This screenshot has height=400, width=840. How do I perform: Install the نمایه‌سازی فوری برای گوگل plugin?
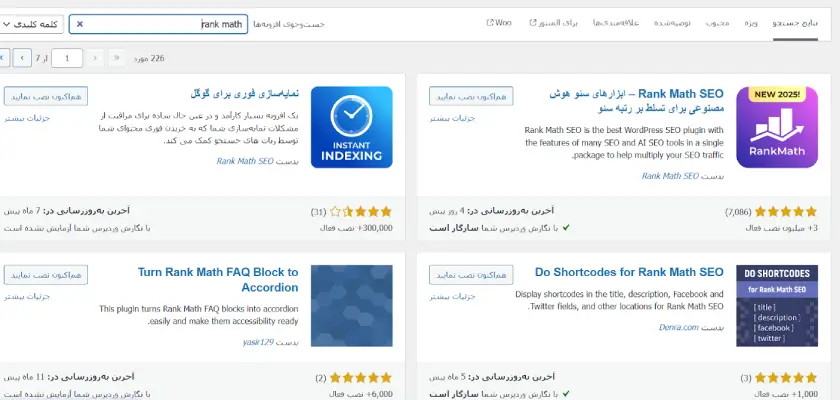[x=46, y=96]
